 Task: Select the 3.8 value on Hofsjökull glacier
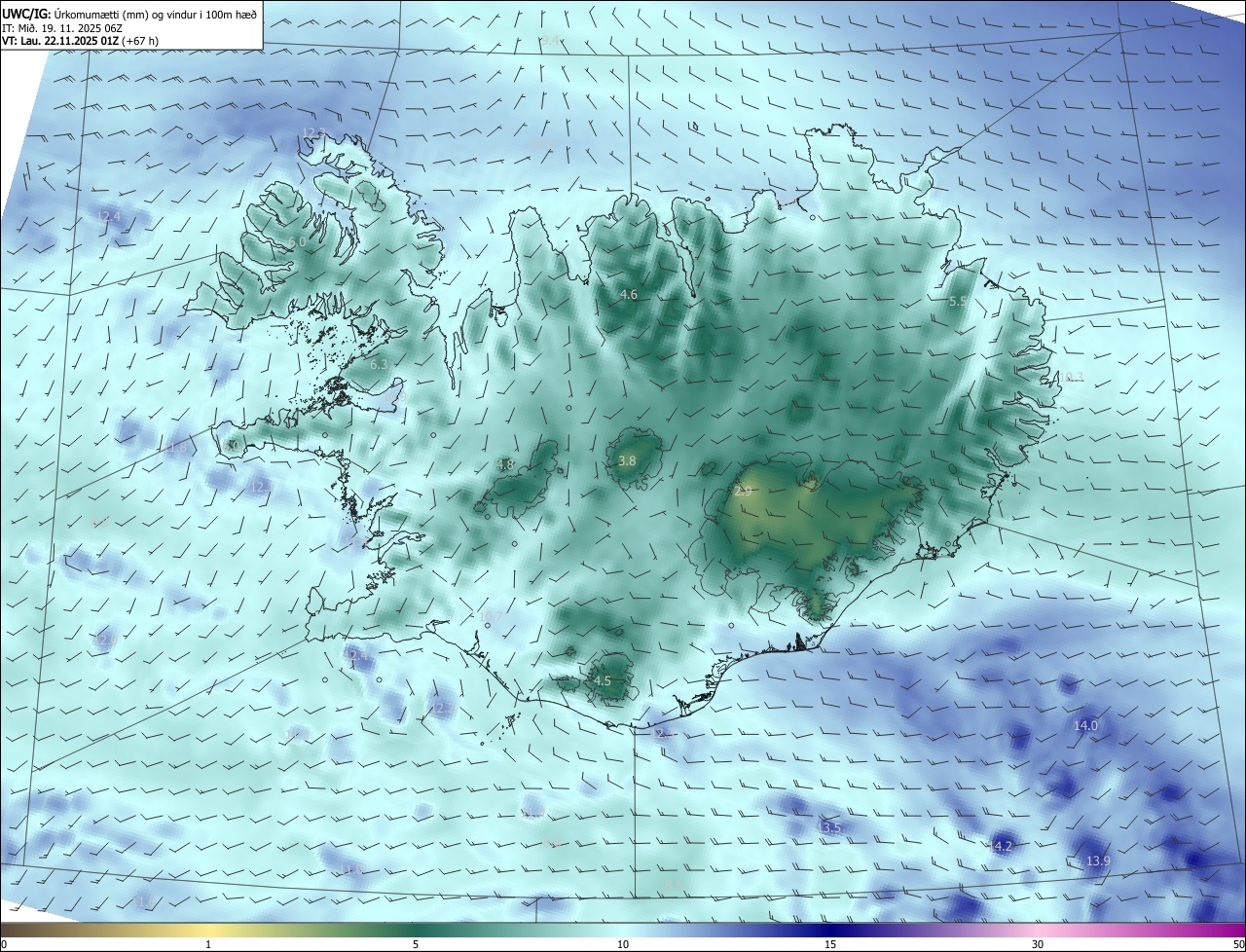(627, 461)
